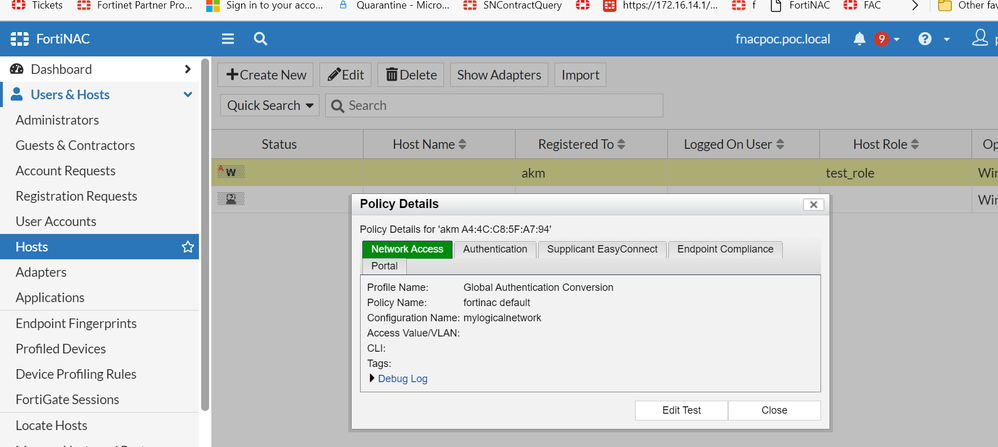Image resolution: width=998 pixels, height=447 pixels.
Task: Switch to the Supplicant EasyConnect tab
Action: (602, 249)
